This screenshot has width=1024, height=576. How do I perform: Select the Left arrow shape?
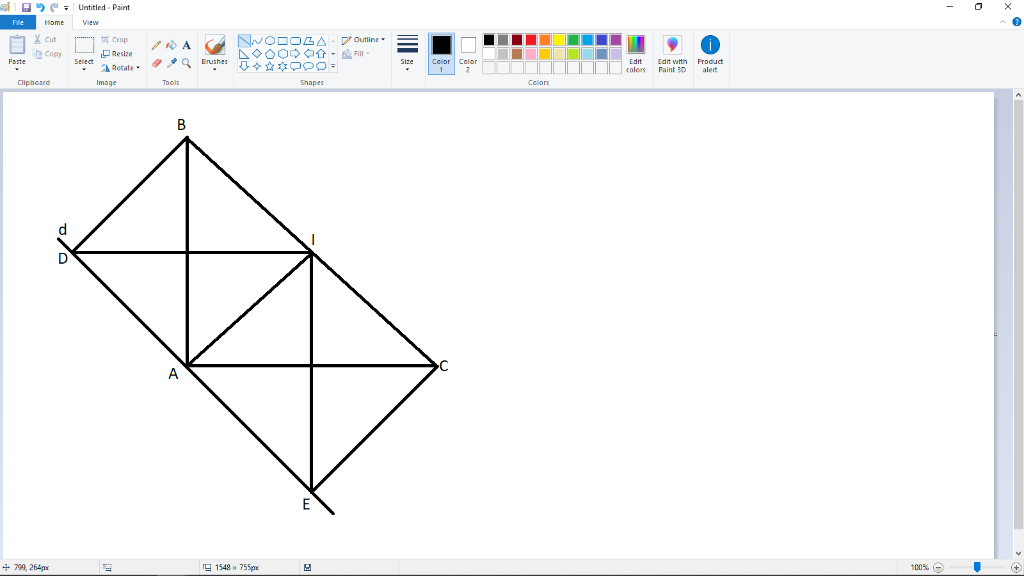click(x=308, y=54)
